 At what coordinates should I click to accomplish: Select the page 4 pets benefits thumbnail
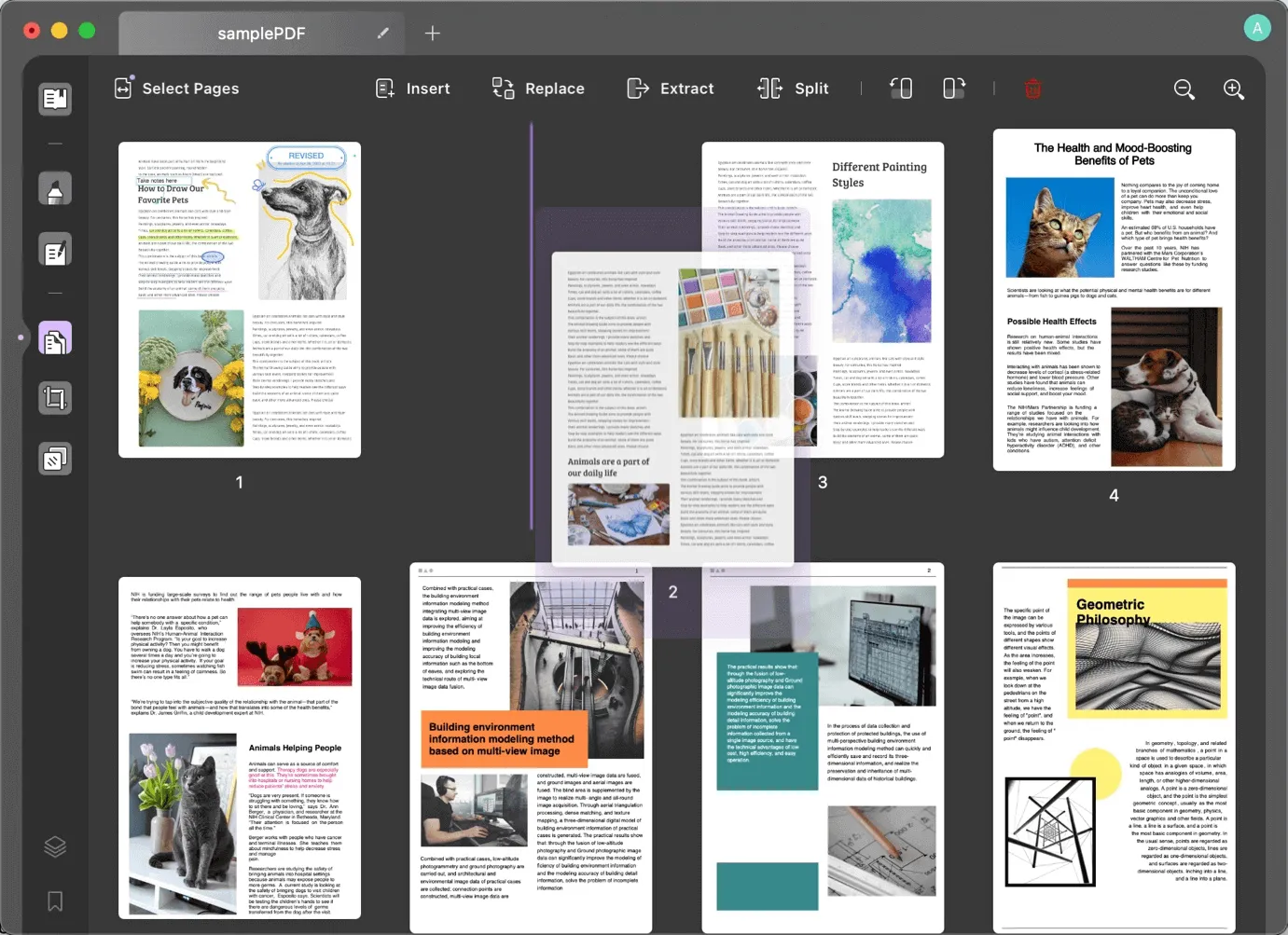tap(1114, 299)
